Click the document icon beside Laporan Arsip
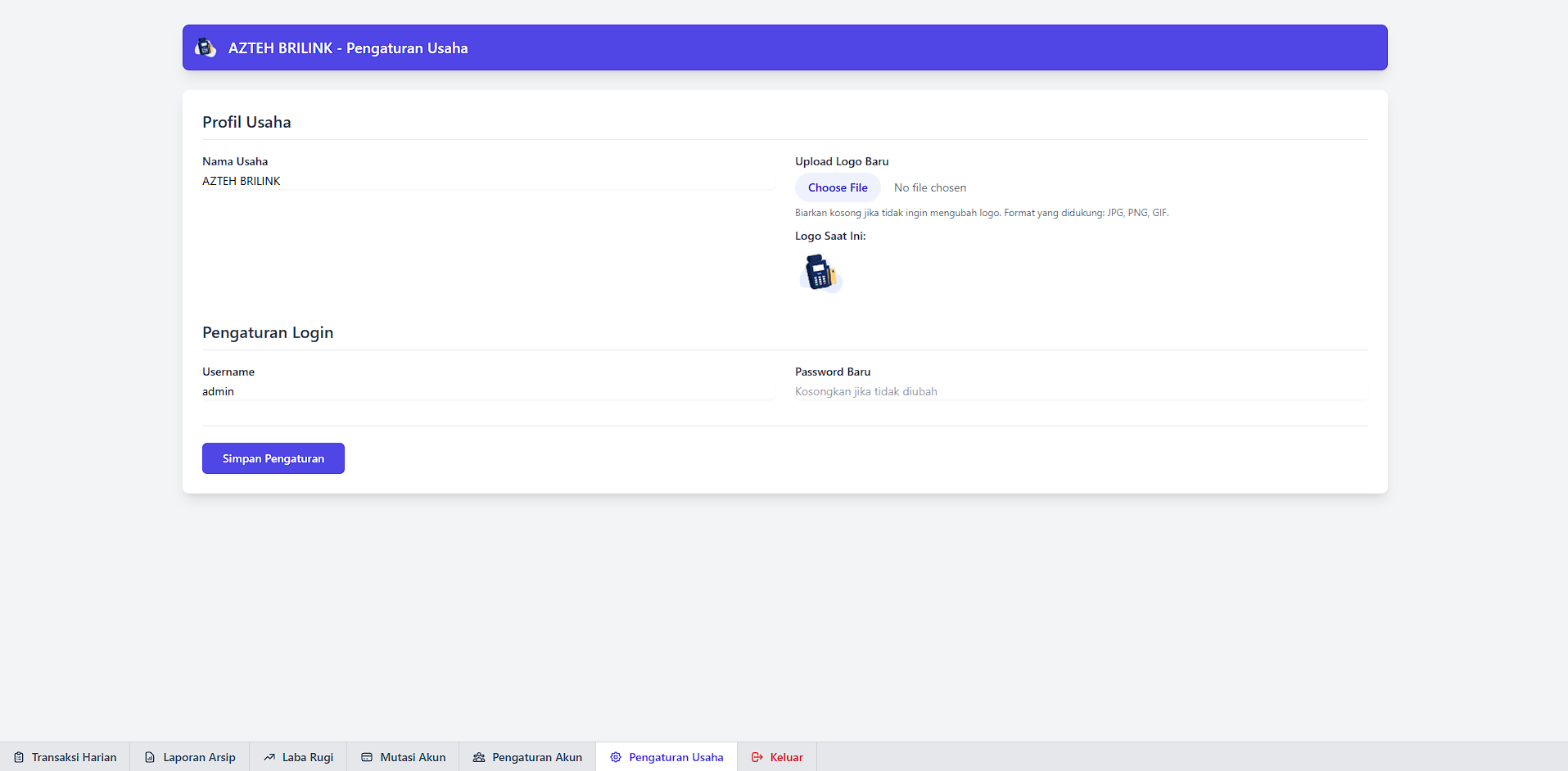 (150, 757)
